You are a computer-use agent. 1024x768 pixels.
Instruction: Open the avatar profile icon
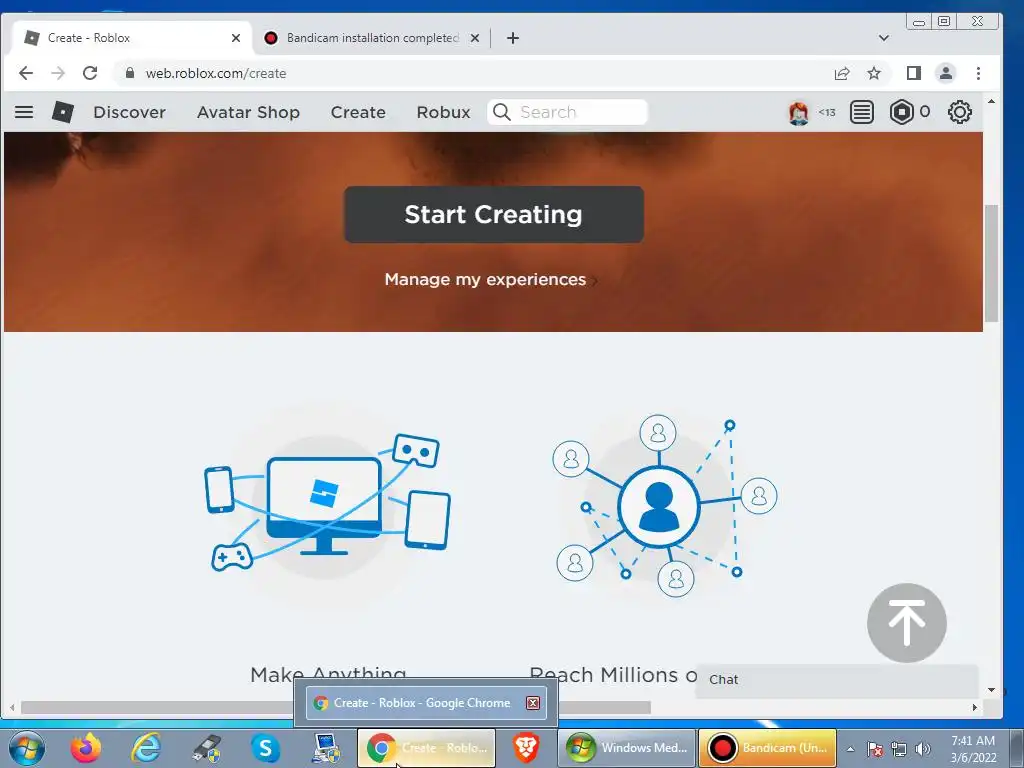point(798,113)
